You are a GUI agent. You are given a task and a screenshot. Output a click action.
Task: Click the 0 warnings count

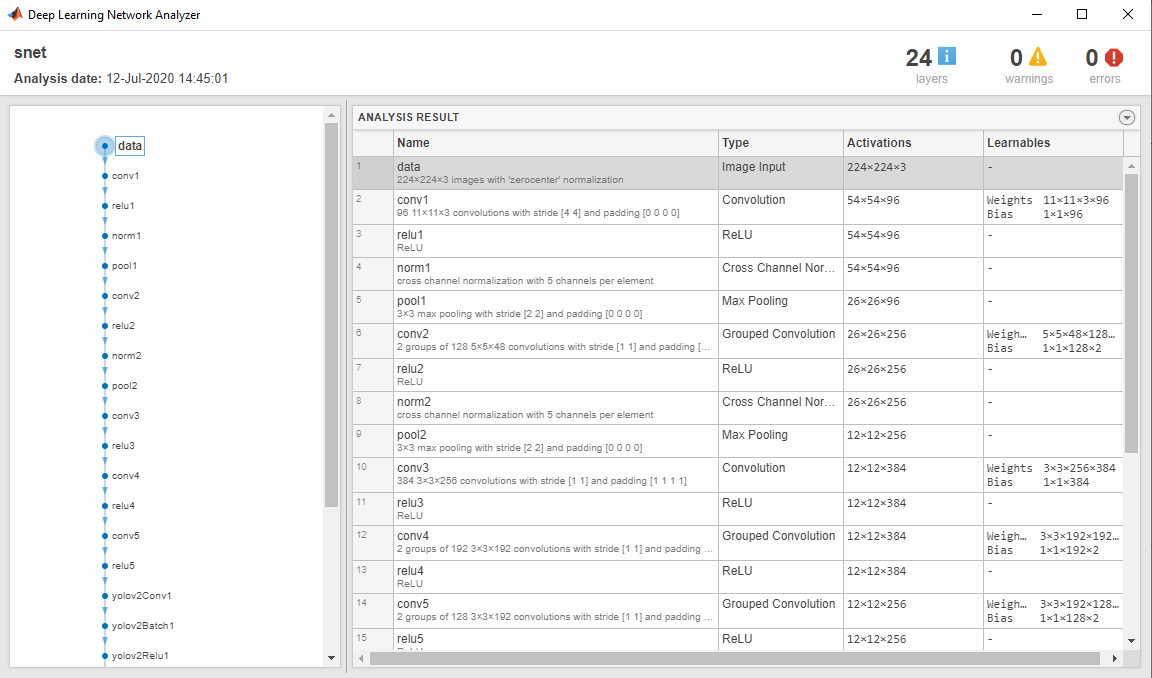click(x=1016, y=57)
